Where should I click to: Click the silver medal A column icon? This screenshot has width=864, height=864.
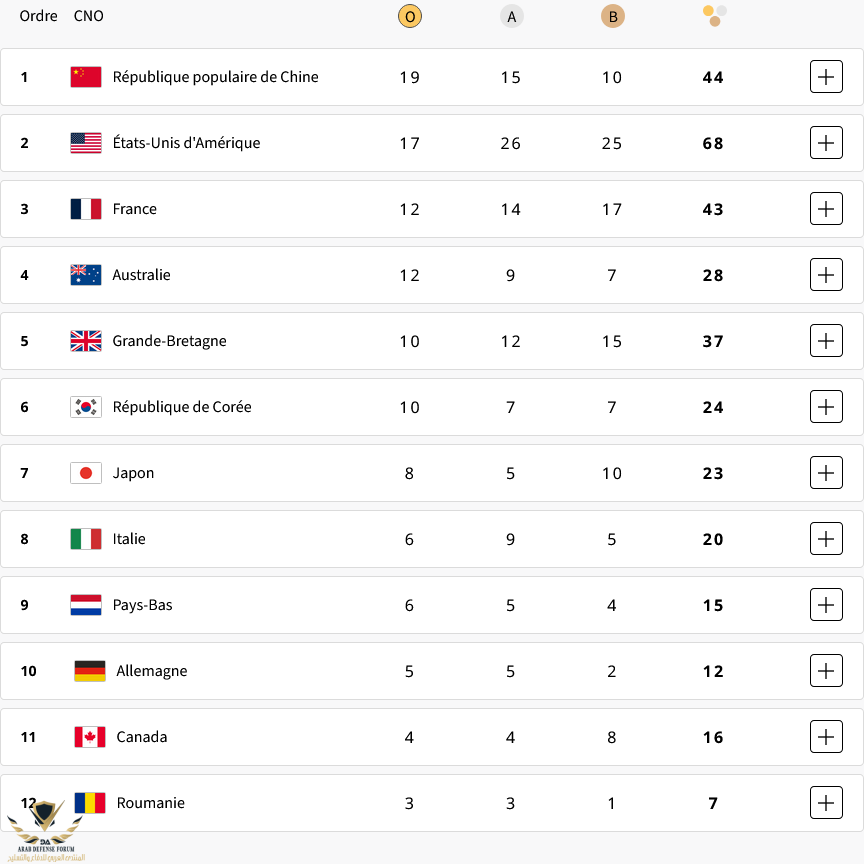[511, 17]
